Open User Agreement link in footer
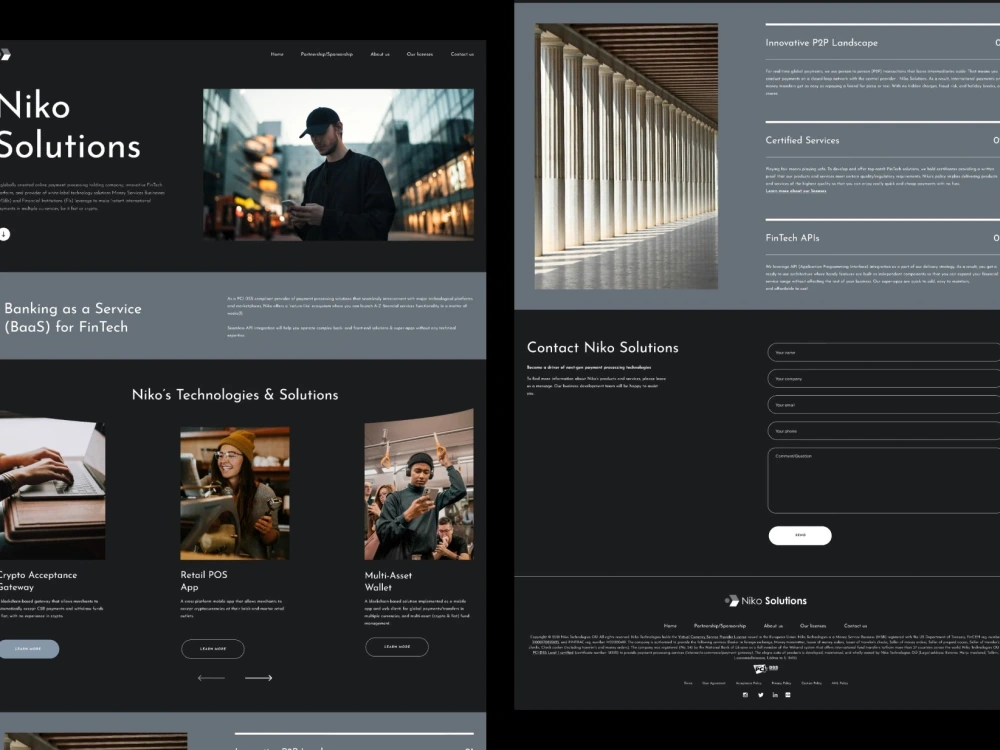The width and height of the screenshot is (1000, 750). (714, 683)
